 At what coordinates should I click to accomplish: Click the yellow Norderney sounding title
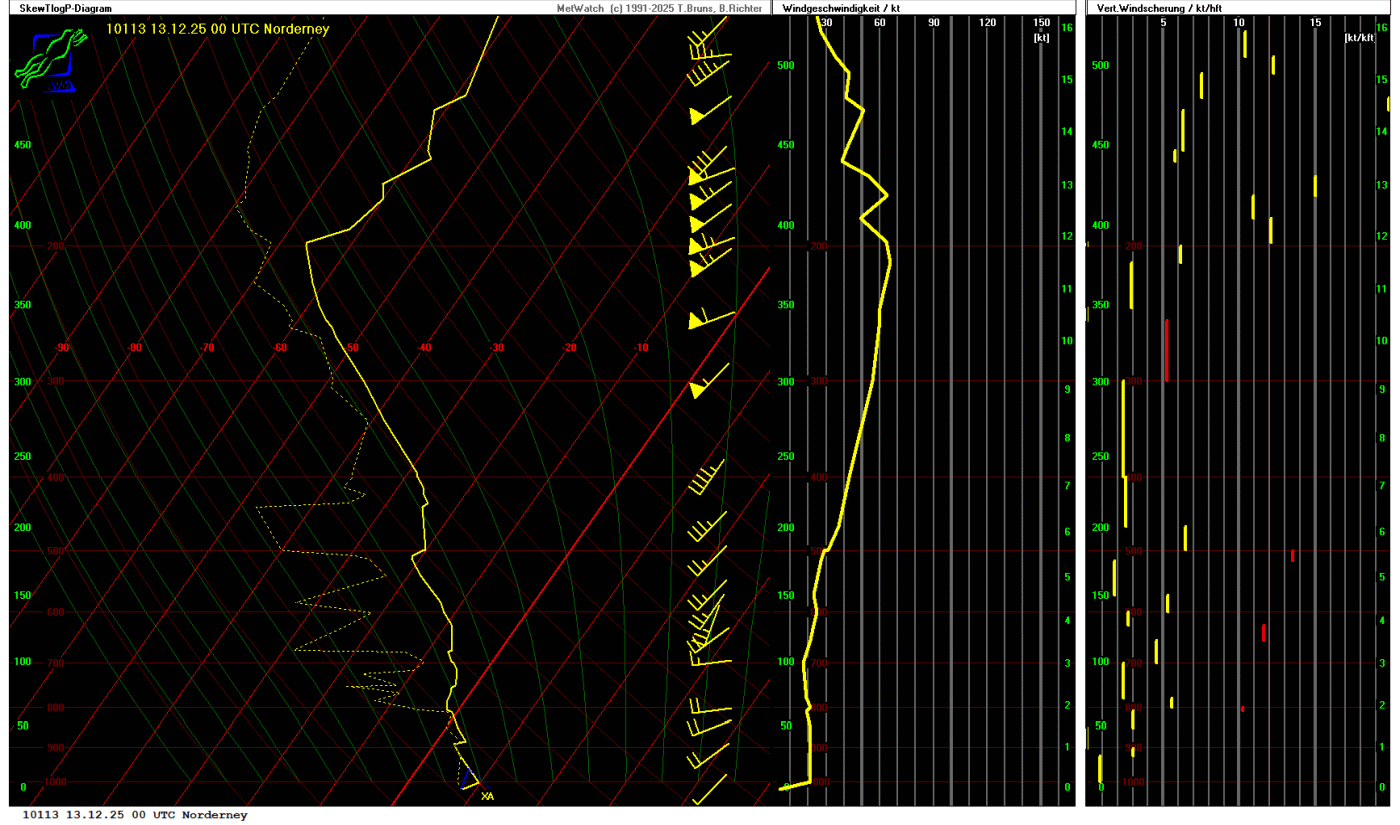(x=217, y=29)
